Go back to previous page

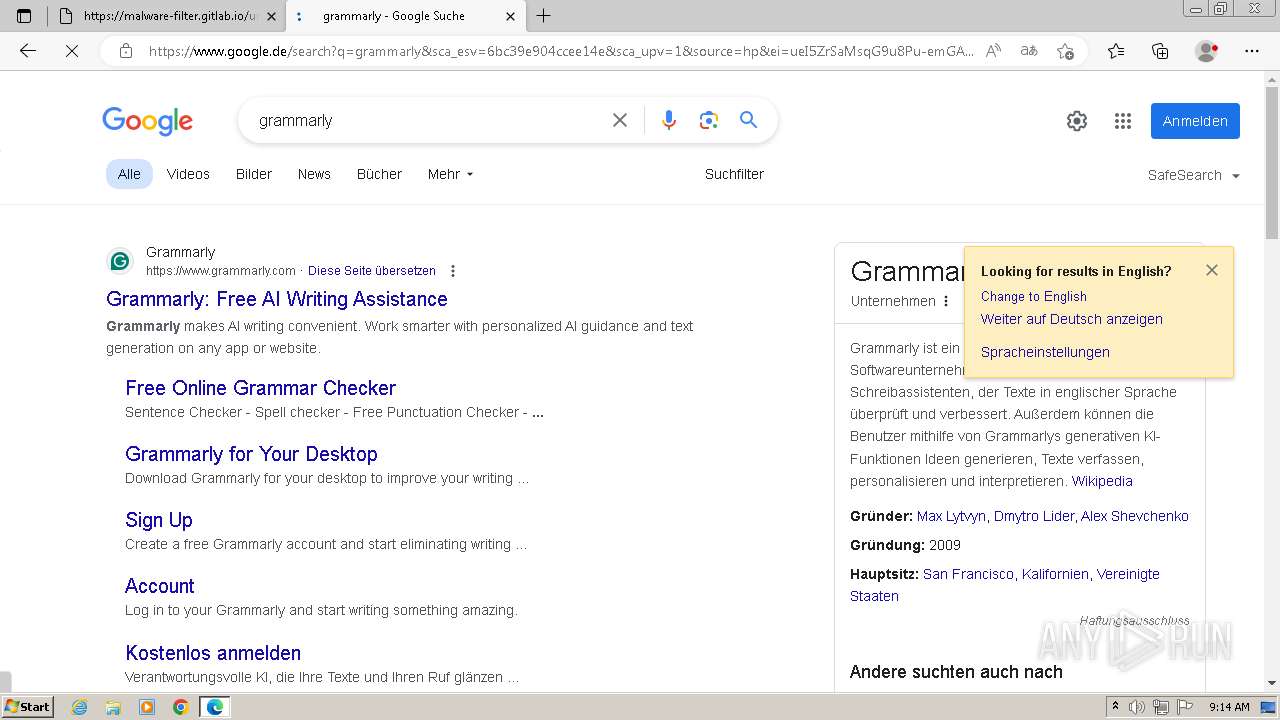tap(28, 51)
